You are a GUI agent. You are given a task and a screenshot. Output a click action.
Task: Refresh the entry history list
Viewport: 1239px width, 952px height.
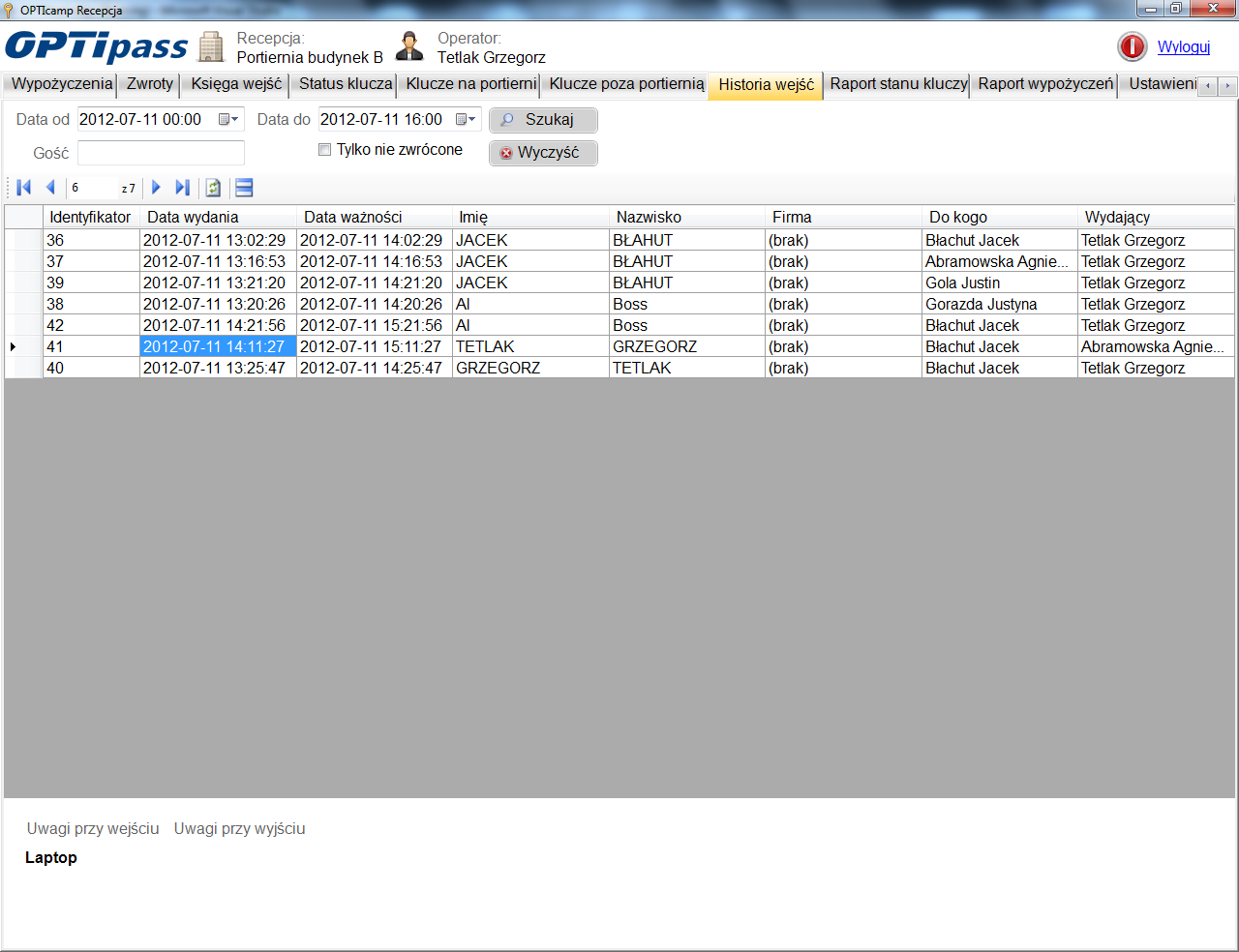point(214,188)
